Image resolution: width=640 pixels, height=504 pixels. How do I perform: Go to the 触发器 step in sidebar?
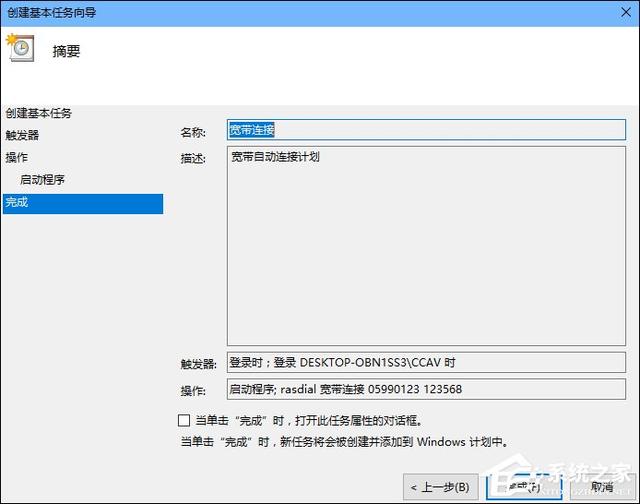point(22,135)
